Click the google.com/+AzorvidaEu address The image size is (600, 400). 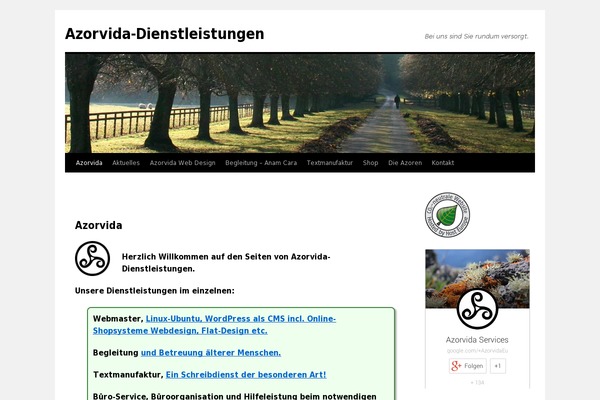(477, 351)
